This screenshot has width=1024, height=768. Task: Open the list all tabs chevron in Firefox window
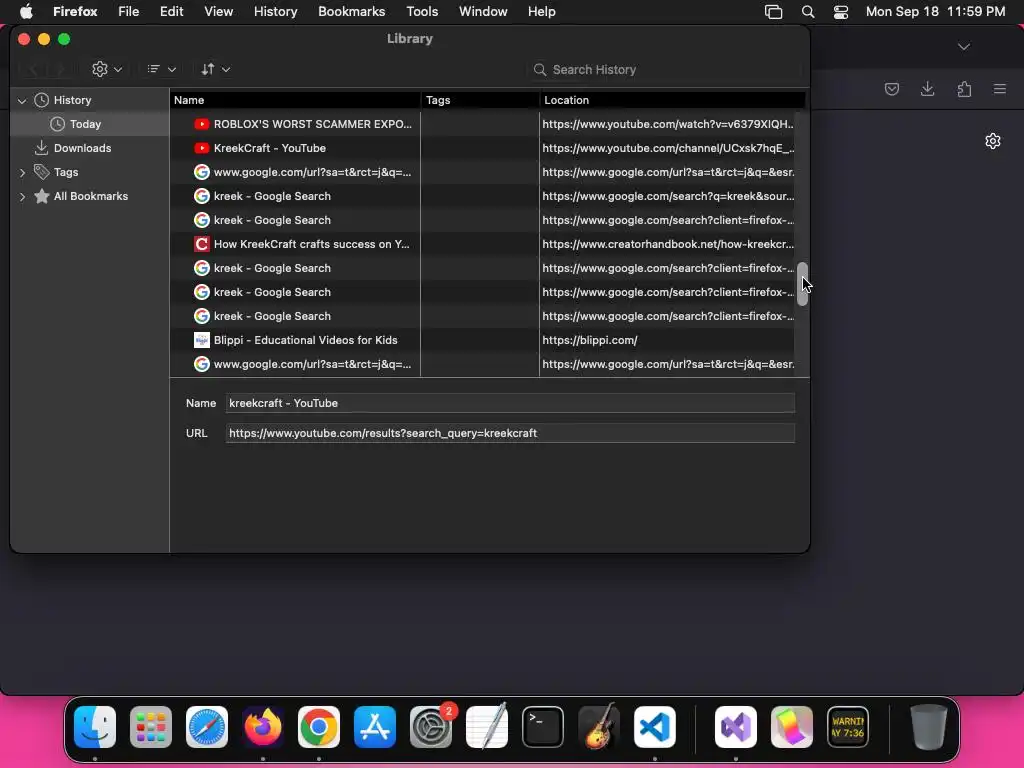point(964,46)
